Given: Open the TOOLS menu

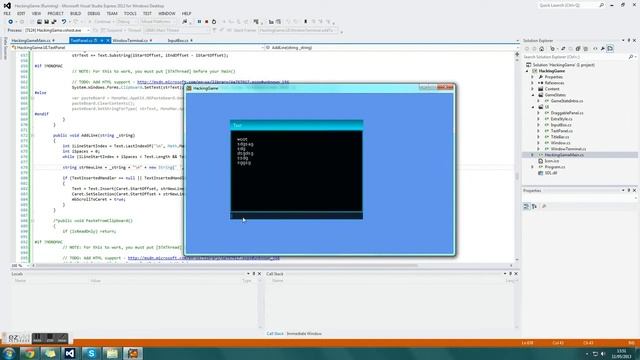Looking at the screenshot, I should tap(130, 13).
